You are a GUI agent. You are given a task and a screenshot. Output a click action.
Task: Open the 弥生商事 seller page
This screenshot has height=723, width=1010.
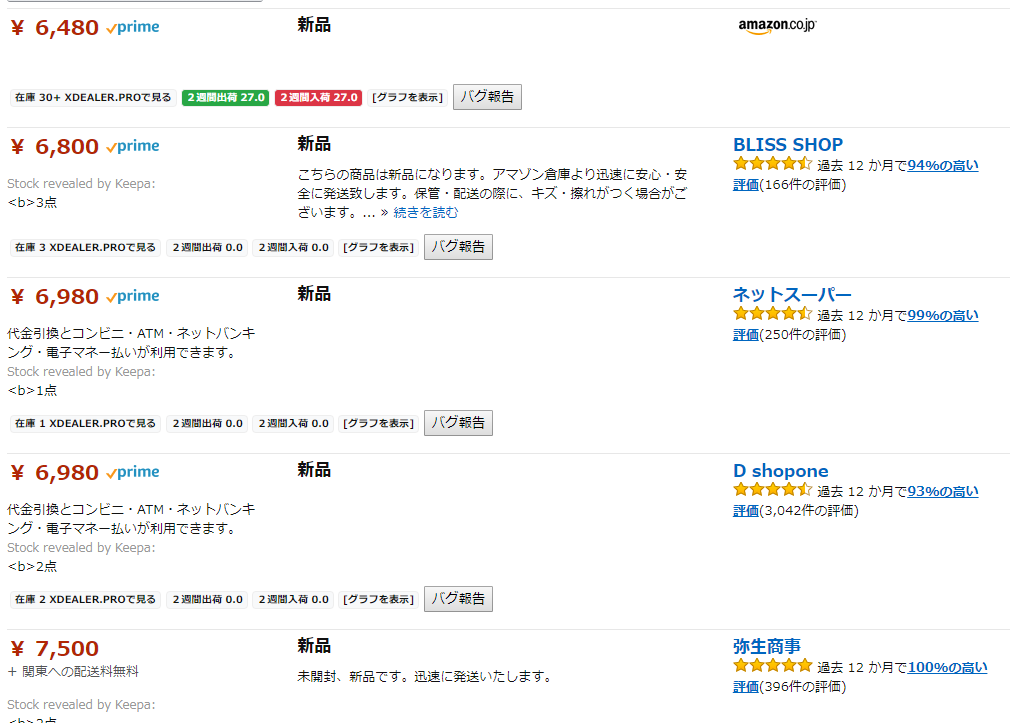click(x=767, y=646)
